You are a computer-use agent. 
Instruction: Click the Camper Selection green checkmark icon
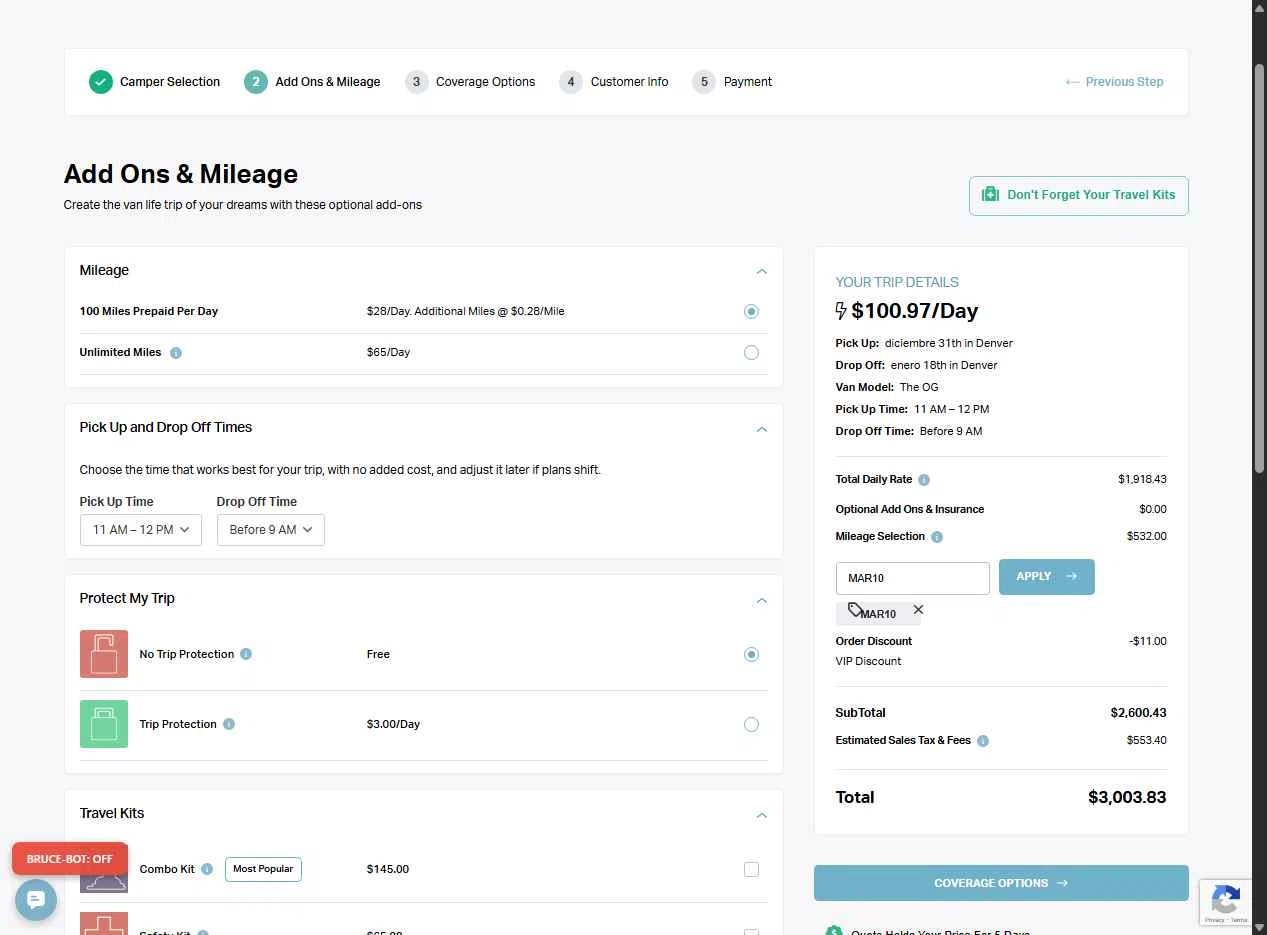pos(100,82)
